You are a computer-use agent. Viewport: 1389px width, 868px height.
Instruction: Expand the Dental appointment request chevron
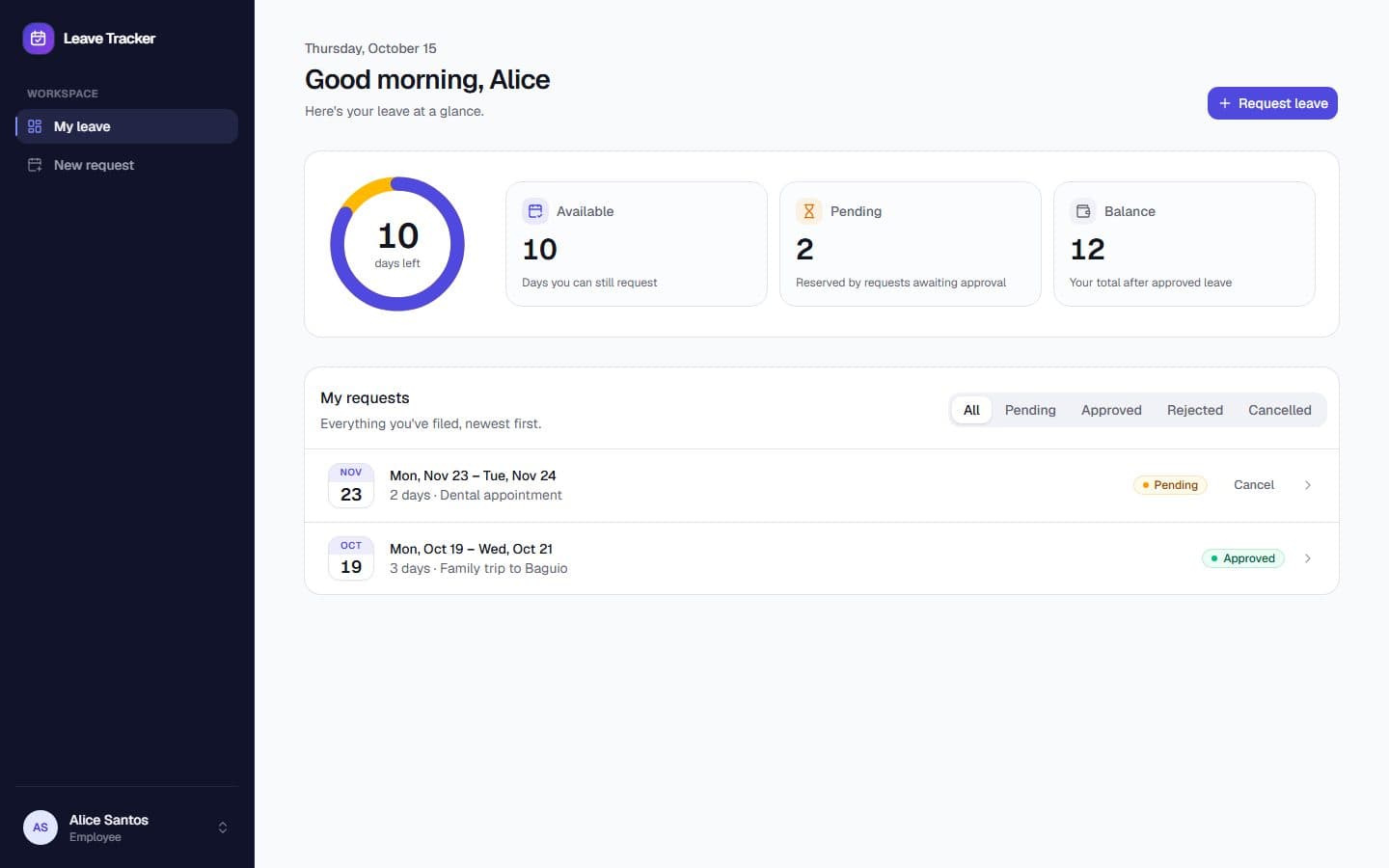[1308, 485]
